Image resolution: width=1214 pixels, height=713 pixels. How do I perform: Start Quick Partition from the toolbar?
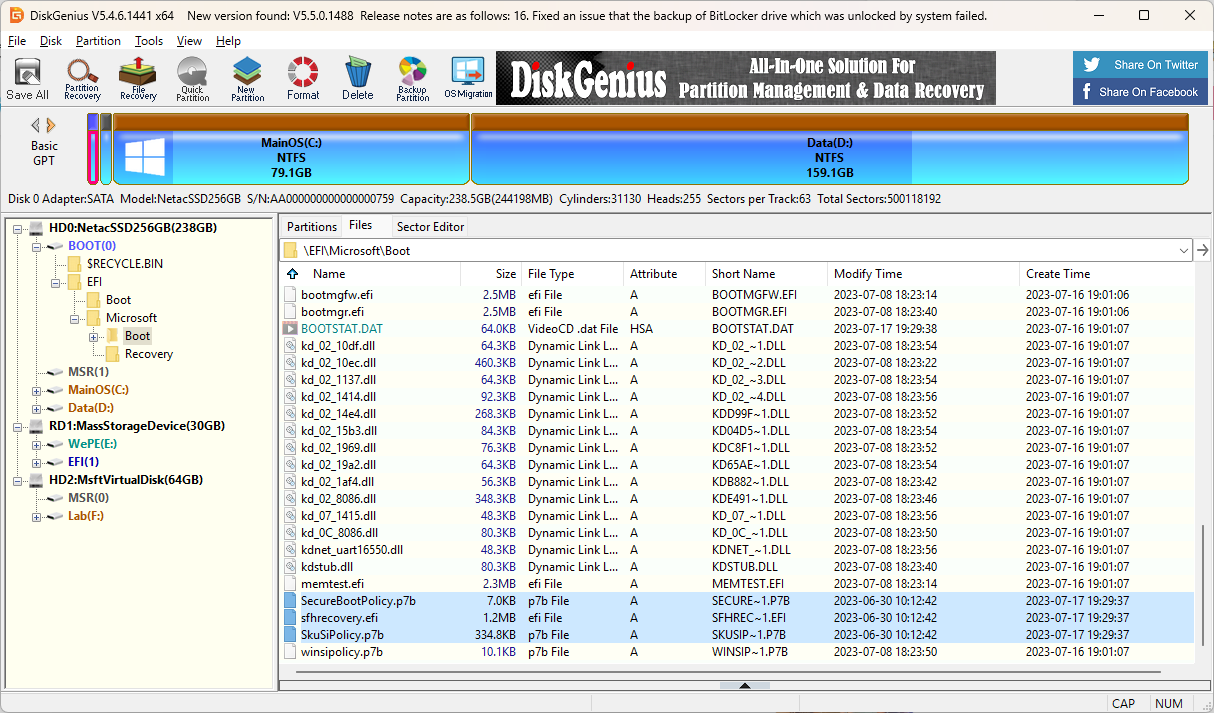[192, 78]
